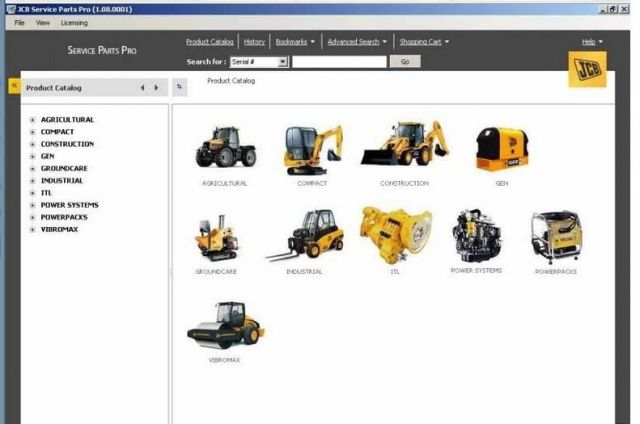Click the History link
This screenshot has width=640, height=424.
coord(254,42)
